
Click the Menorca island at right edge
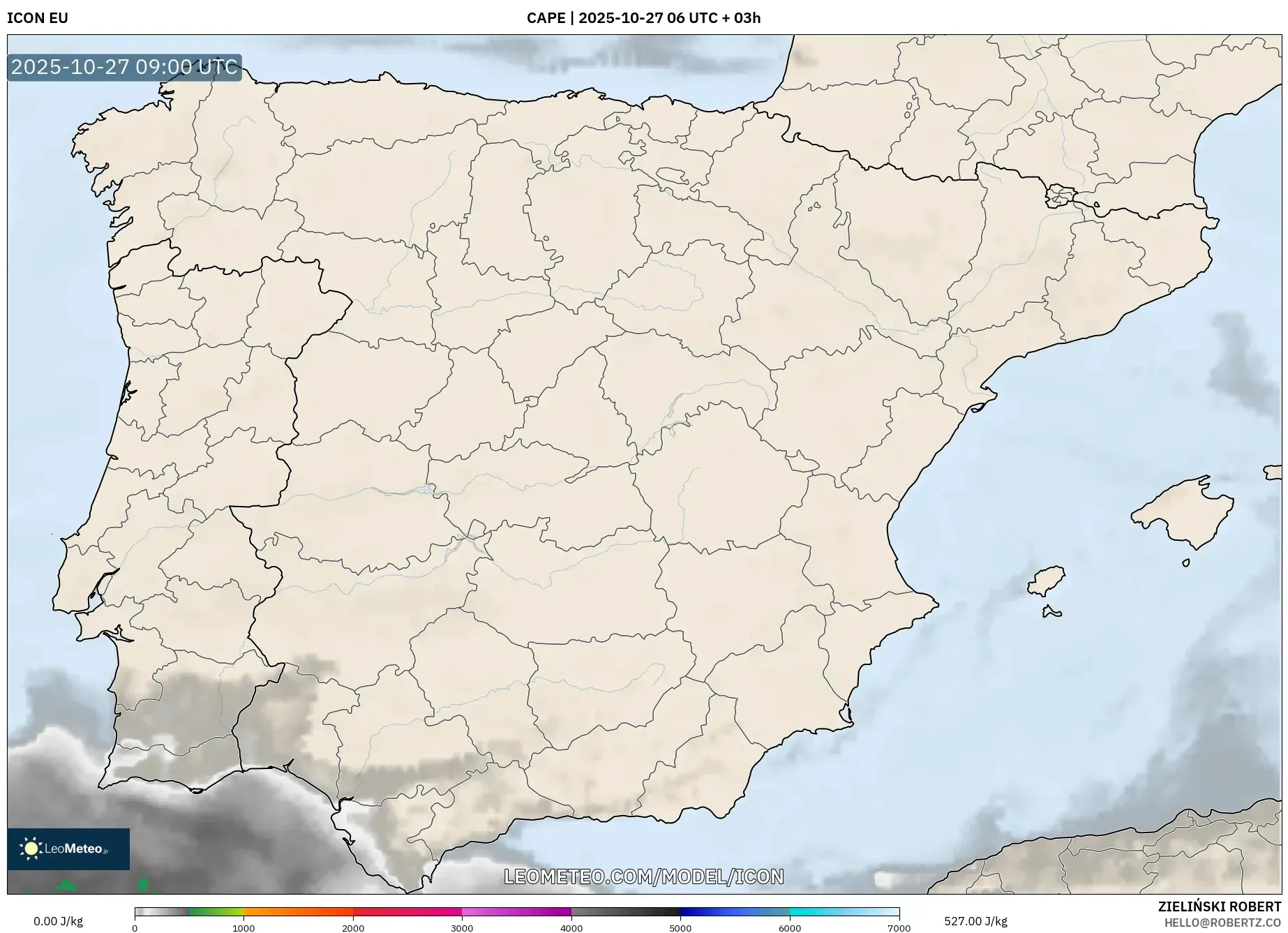click(1274, 472)
